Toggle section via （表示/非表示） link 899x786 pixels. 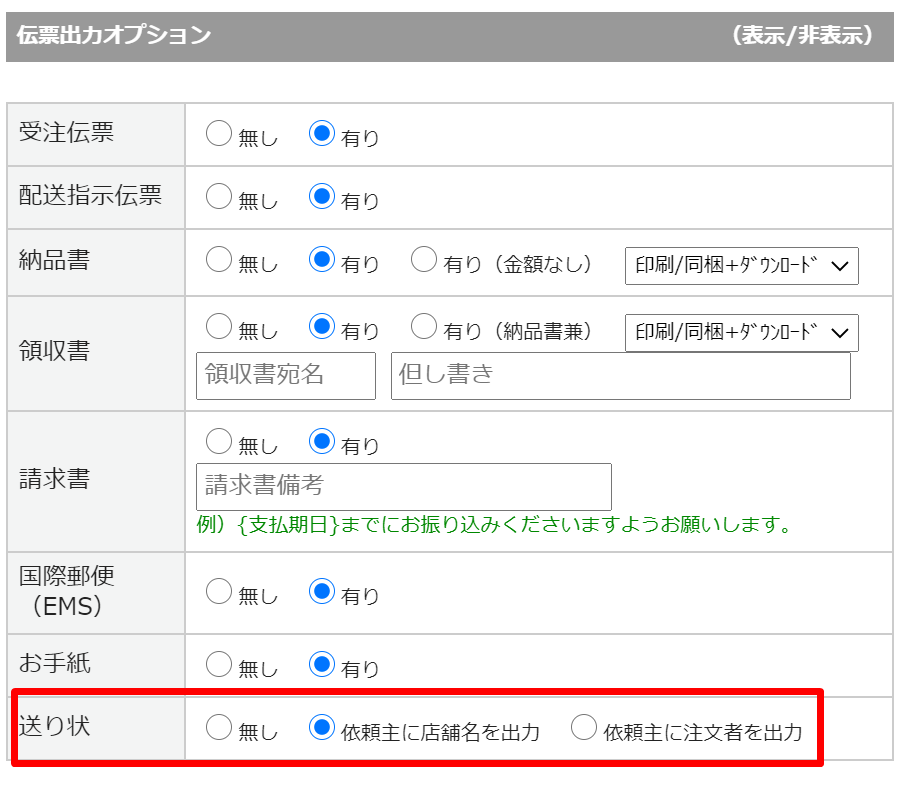pos(803,36)
